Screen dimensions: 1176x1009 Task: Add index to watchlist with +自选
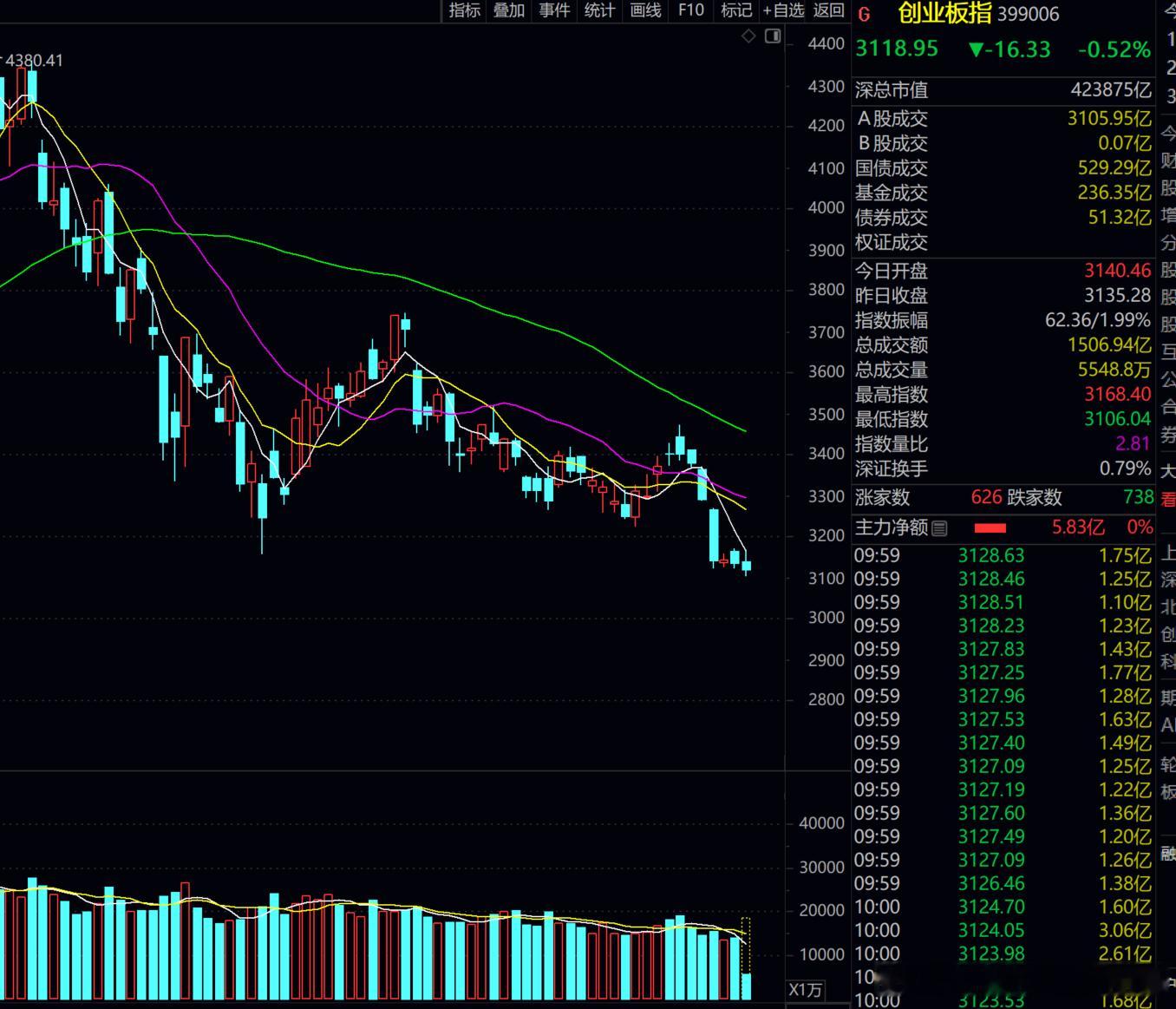tap(784, 10)
